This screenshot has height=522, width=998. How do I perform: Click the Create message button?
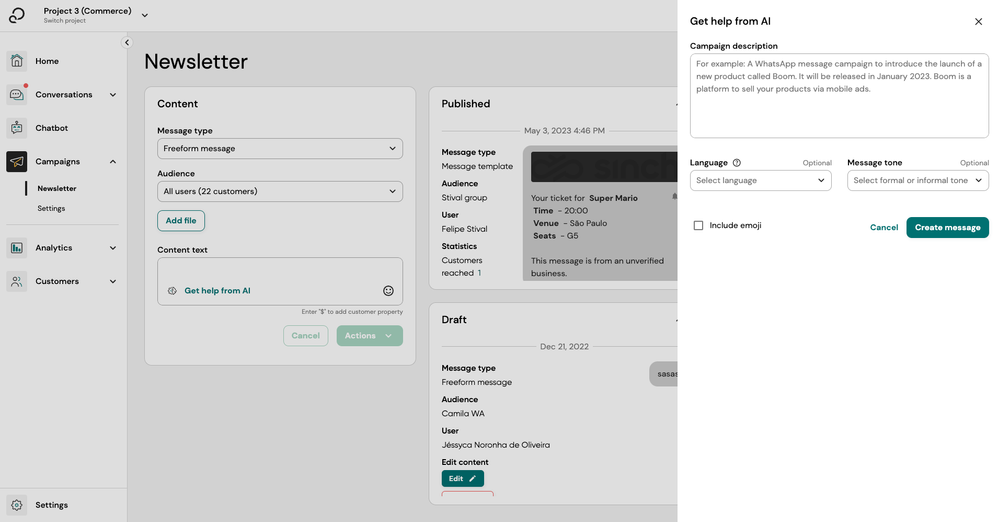[948, 227]
